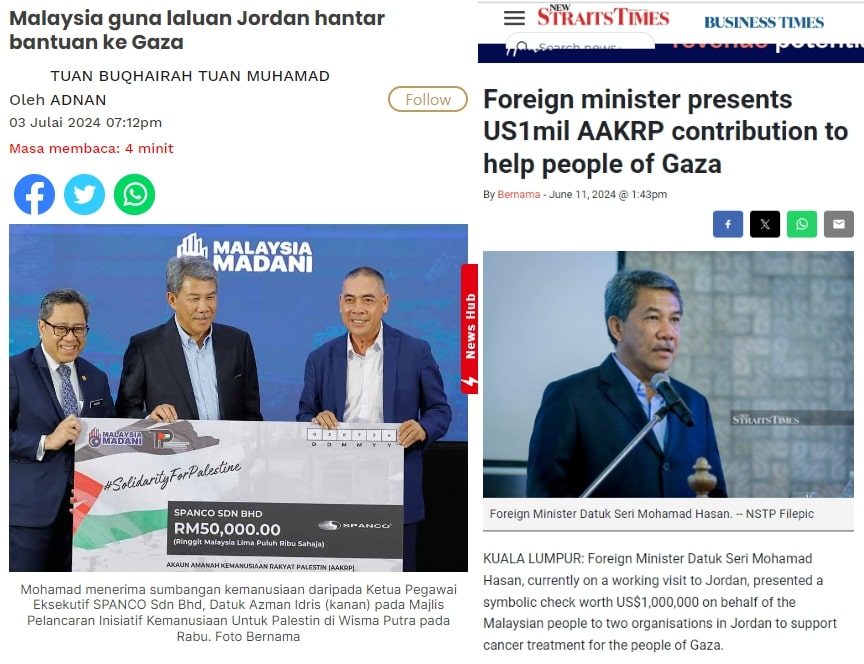This screenshot has width=864, height=664.
Task: Click the Malaysia guna laluan Jordan headline
Action: [197, 30]
